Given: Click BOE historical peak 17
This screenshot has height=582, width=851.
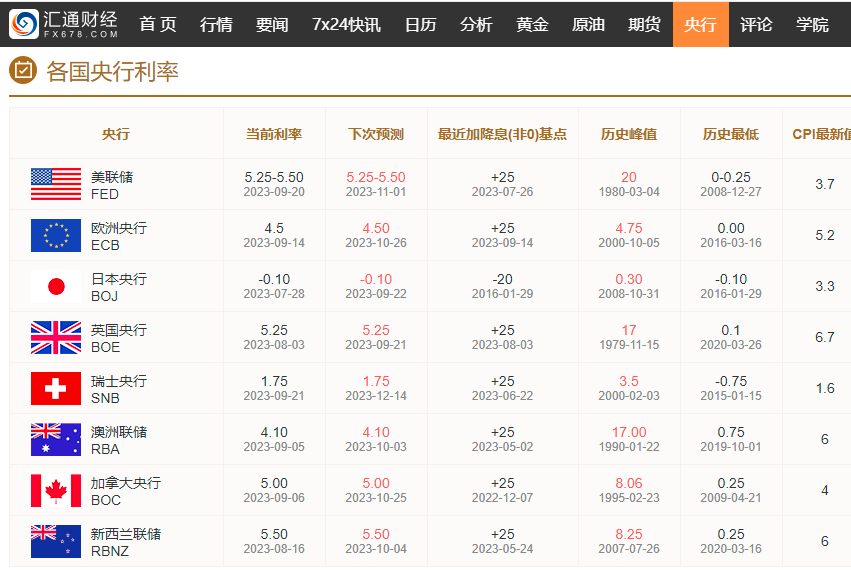Looking at the screenshot, I should (629, 330).
